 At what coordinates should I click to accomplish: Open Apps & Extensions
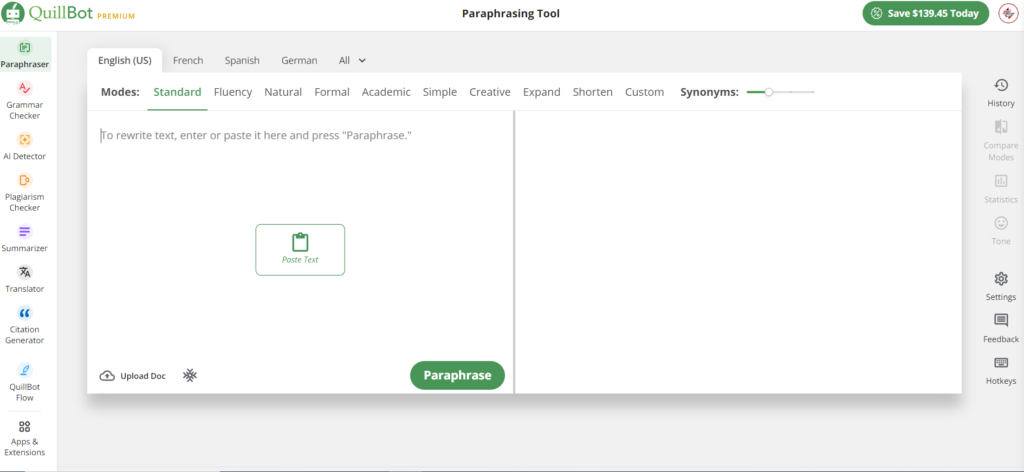click(25, 438)
